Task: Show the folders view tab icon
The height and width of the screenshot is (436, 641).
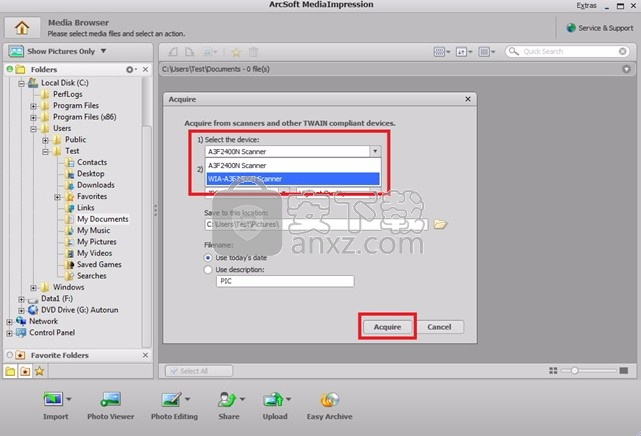Action: [10, 371]
